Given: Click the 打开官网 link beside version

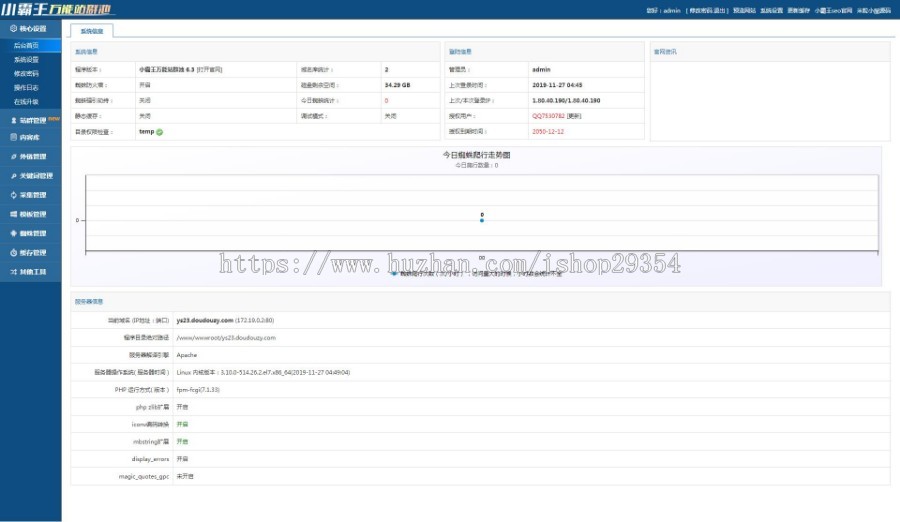Looking at the screenshot, I should (210, 70).
